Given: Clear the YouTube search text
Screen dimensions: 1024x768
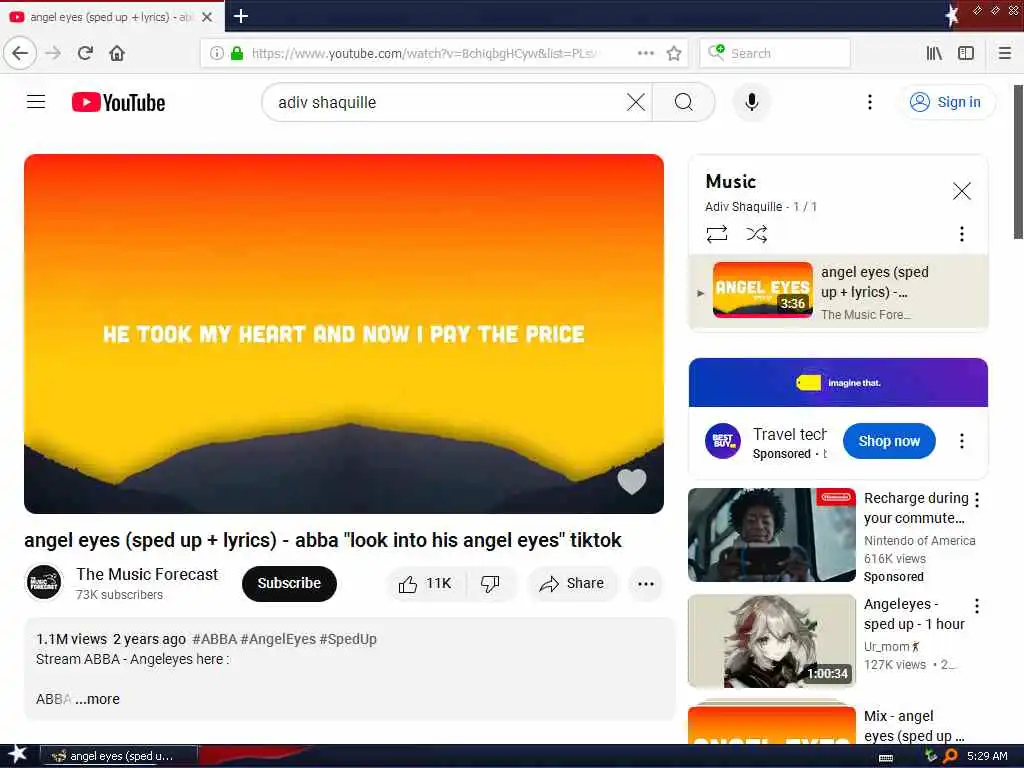Looking at the screenshot, I should pyautogui.click(x=635, y=102).
